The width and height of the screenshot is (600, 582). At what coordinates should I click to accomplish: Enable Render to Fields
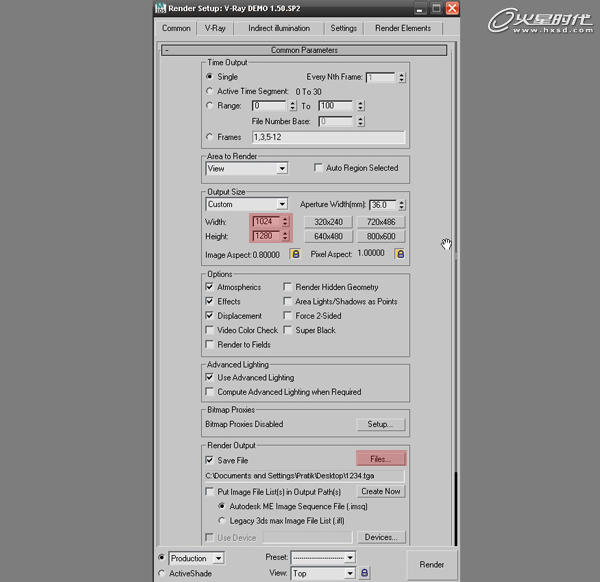(x=209, y=344)
